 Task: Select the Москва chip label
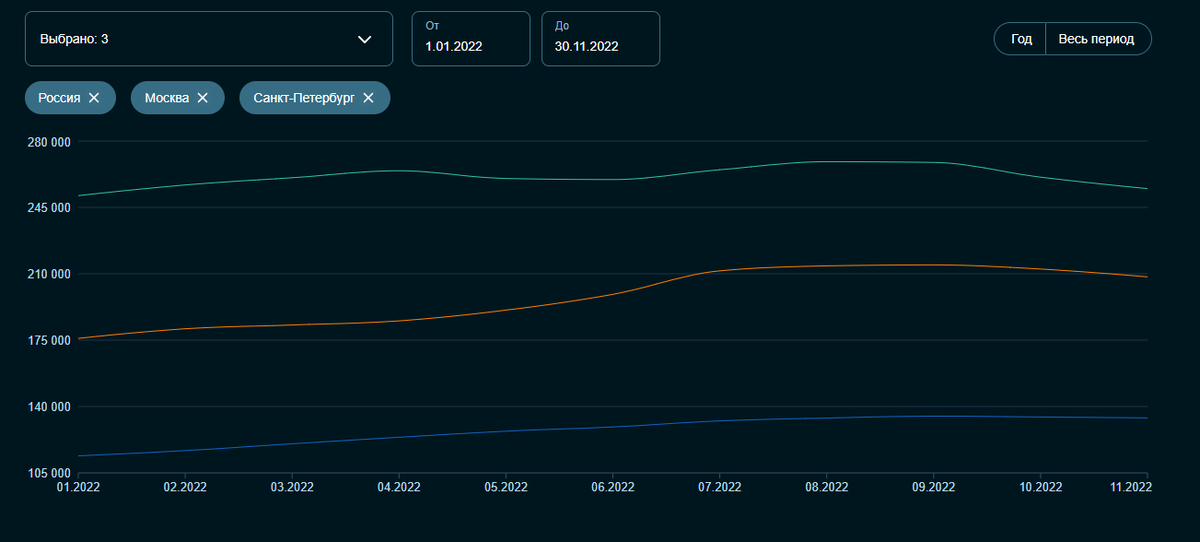[167, 98]
